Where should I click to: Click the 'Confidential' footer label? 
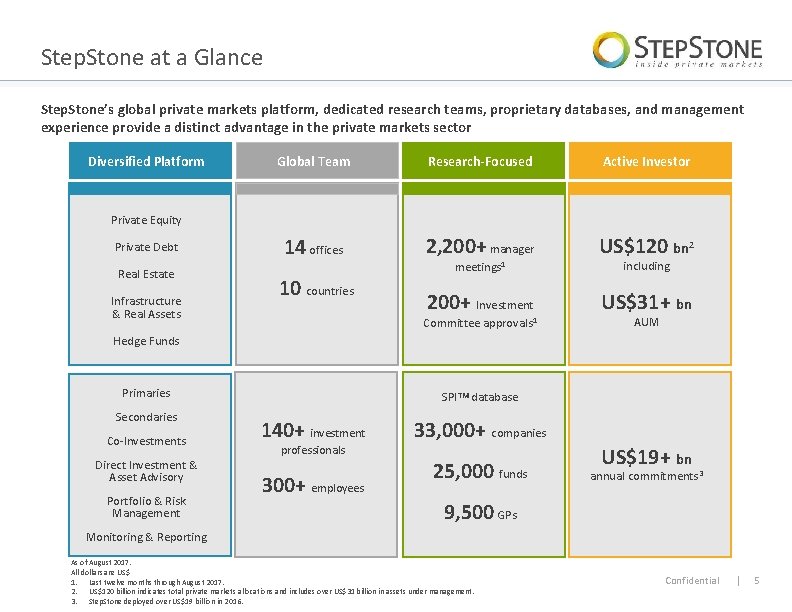pos(692,581)
